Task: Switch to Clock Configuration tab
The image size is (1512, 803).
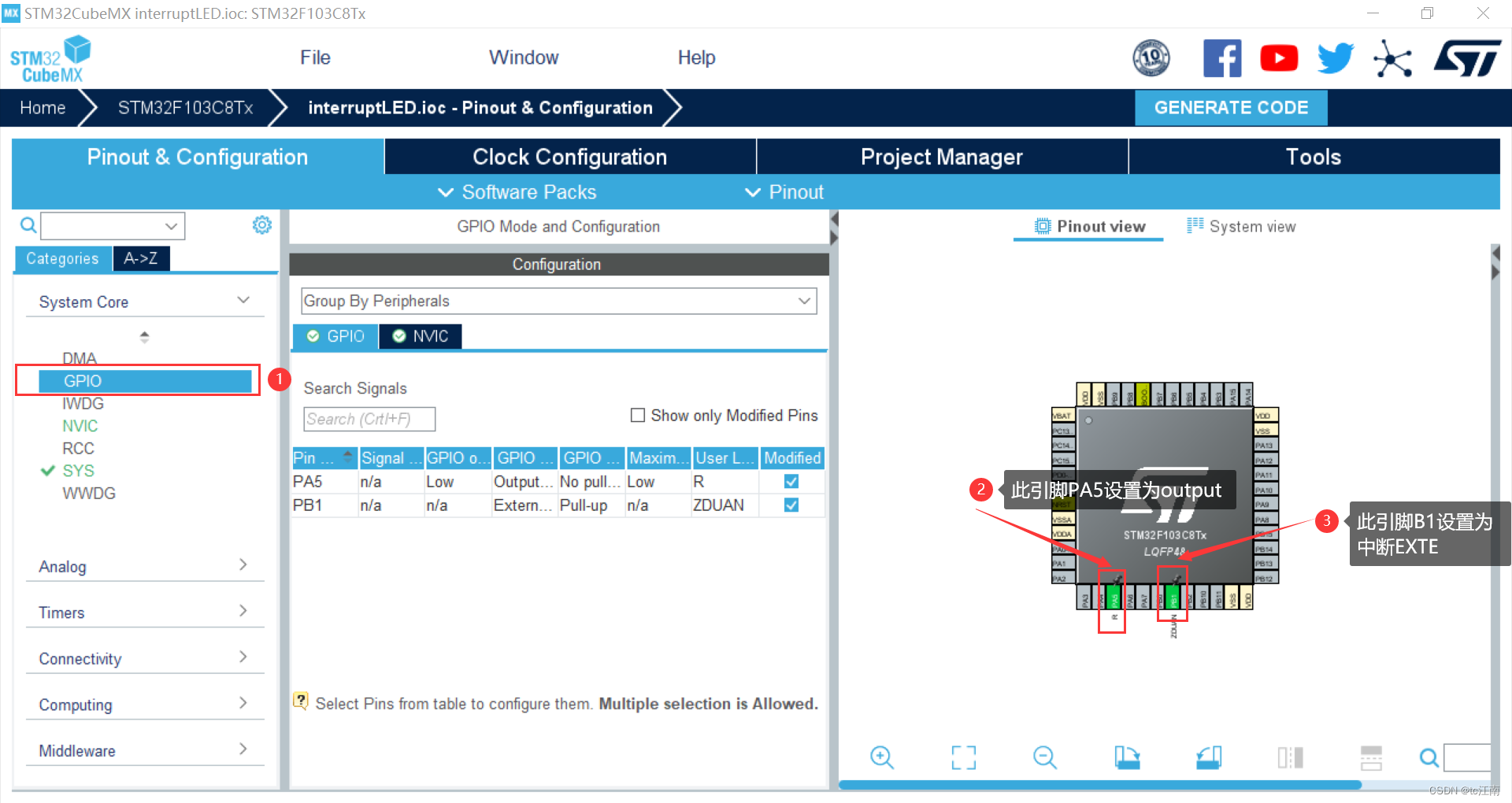Action: point(570,157)
